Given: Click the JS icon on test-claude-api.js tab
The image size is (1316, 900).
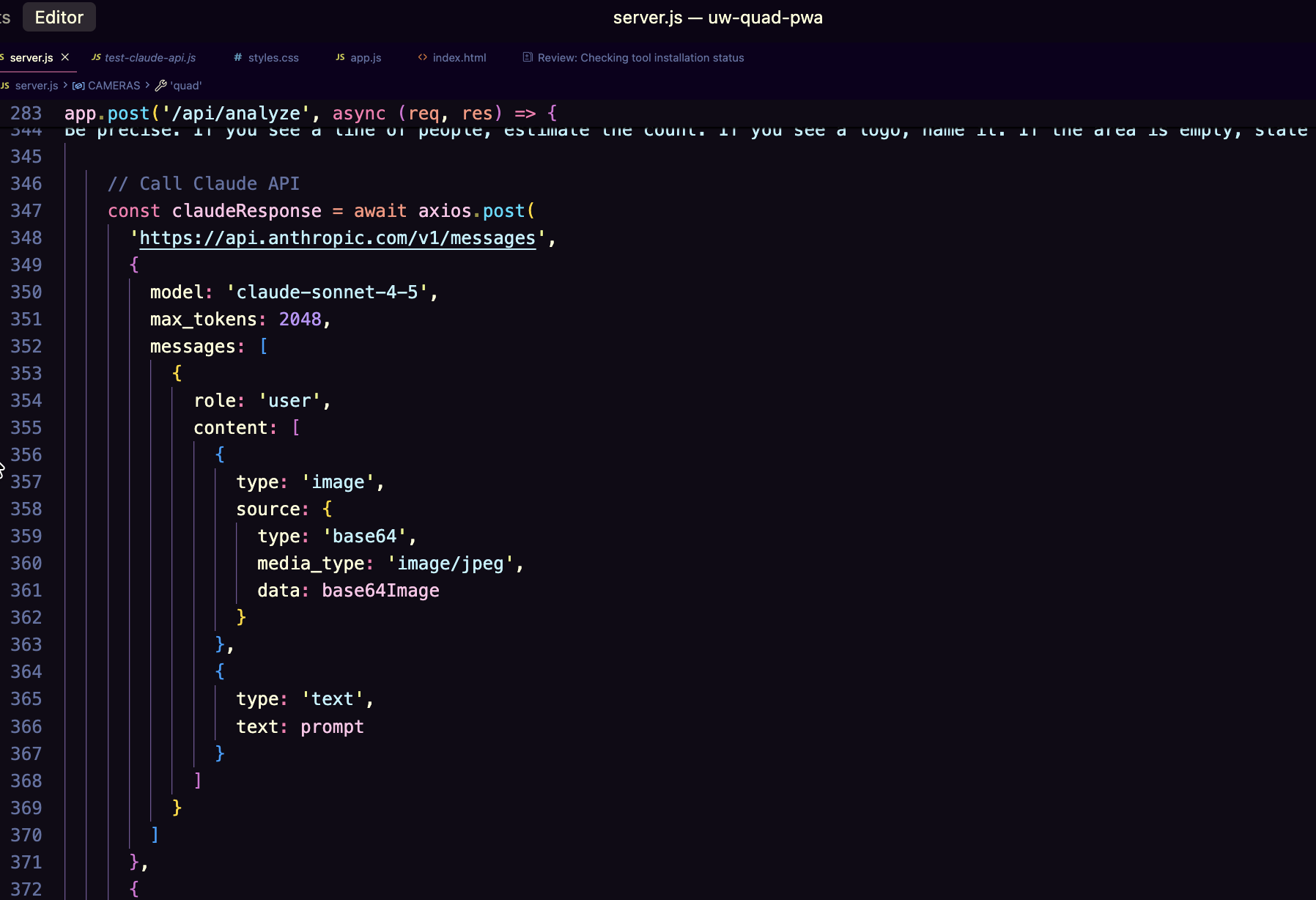Looking at the screenshot, I should [x=96, y=57].
